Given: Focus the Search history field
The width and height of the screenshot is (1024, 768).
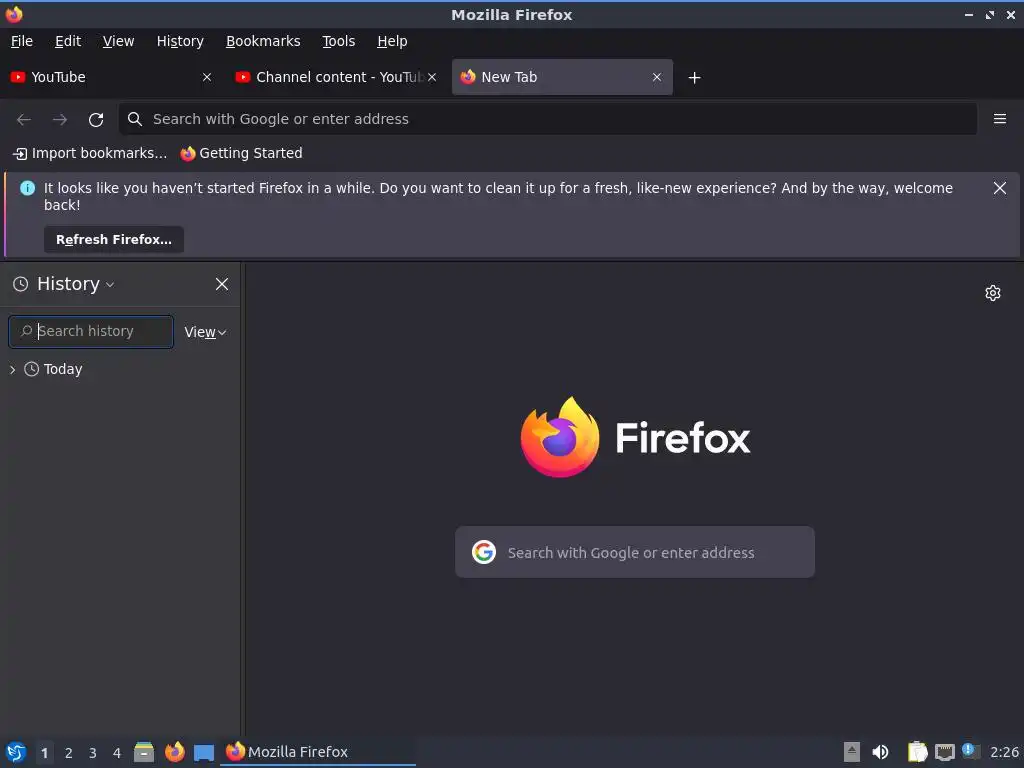Looking at the screenshot, I should point(91,332).
